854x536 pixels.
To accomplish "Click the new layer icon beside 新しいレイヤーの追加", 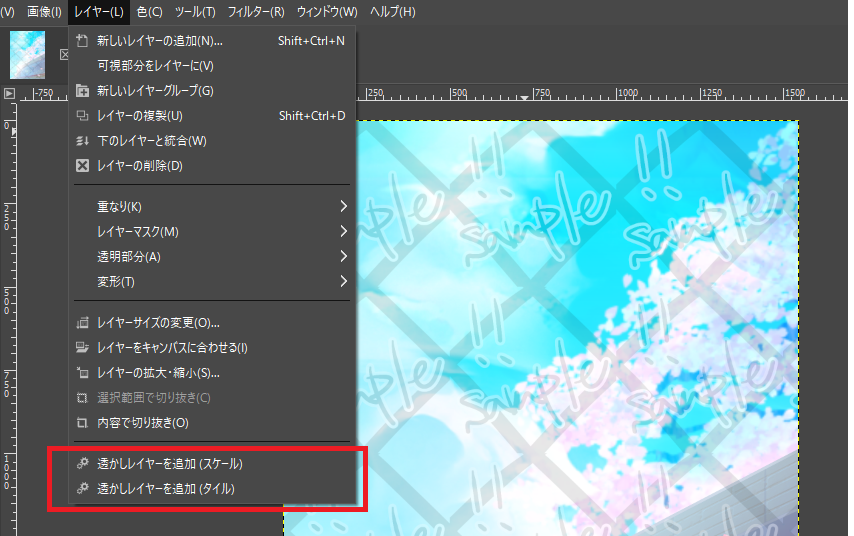I will [x=82, y=41].
